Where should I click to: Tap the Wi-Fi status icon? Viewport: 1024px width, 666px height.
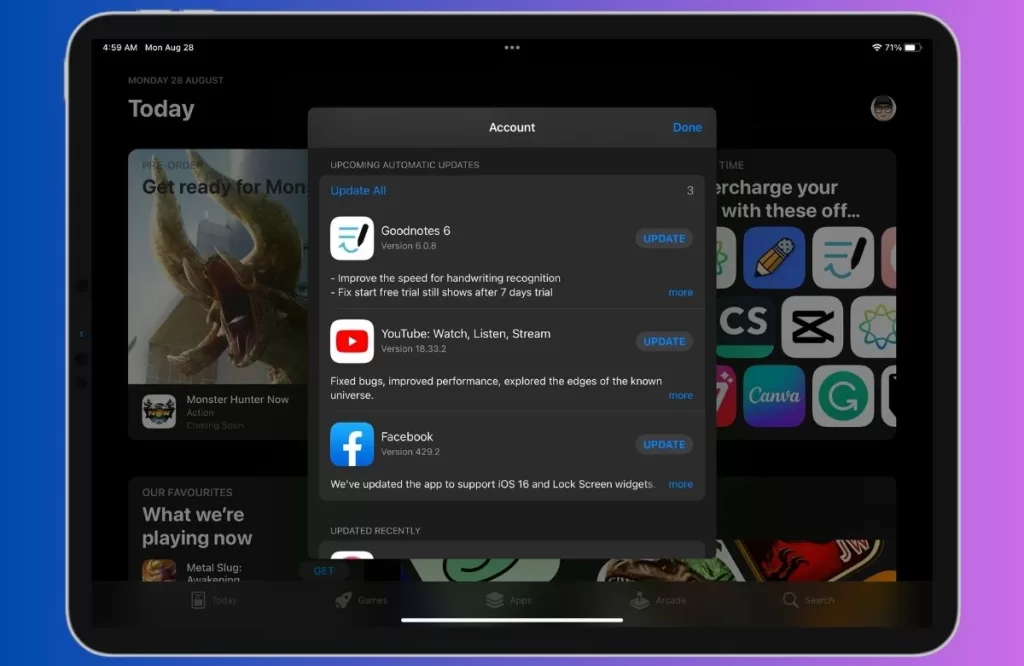pos(877,48)
